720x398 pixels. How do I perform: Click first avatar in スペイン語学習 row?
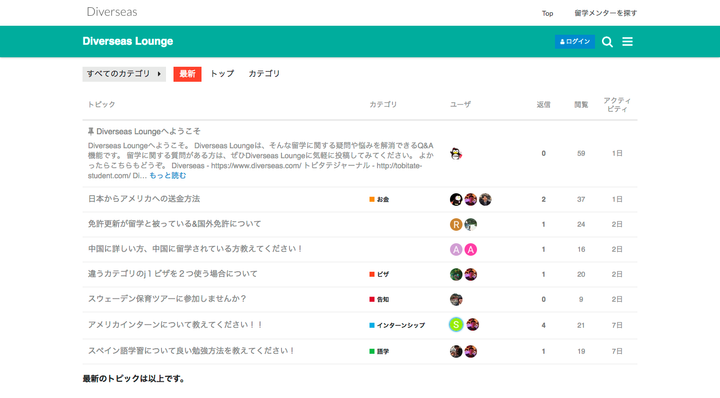pyautogui.click(x=456, y=352)
